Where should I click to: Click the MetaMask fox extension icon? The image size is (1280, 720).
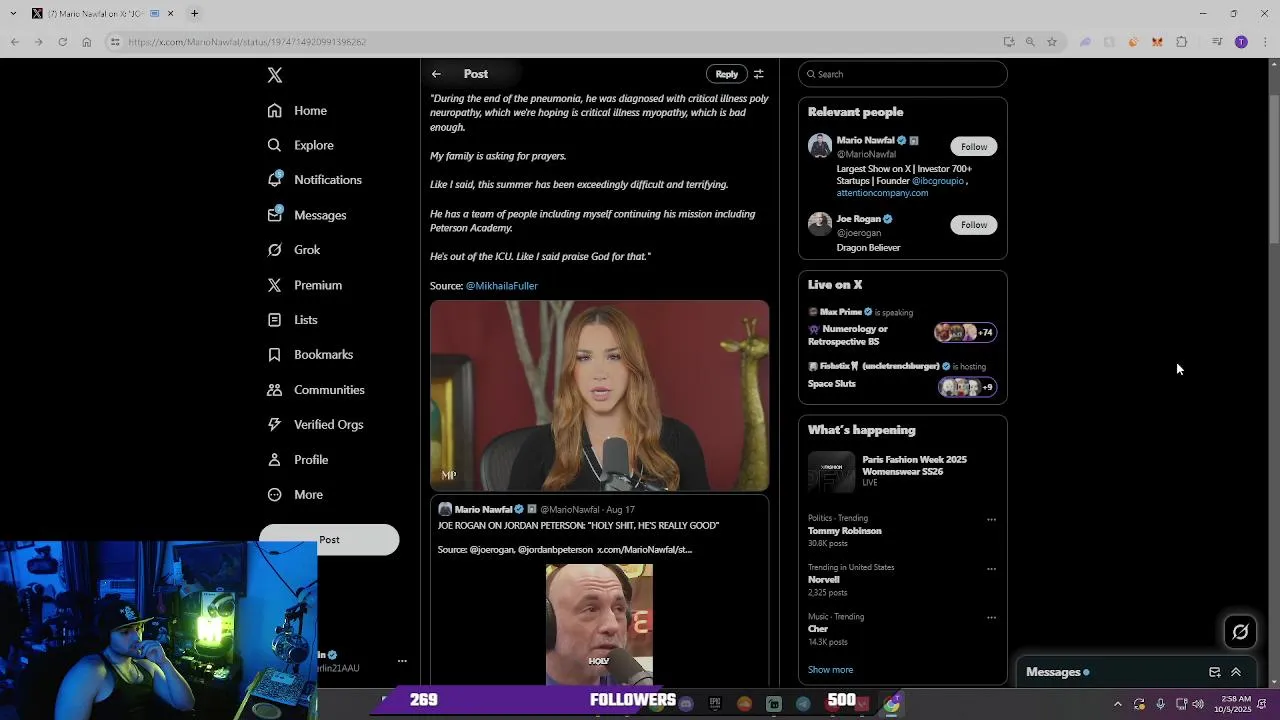[1157, 42]
